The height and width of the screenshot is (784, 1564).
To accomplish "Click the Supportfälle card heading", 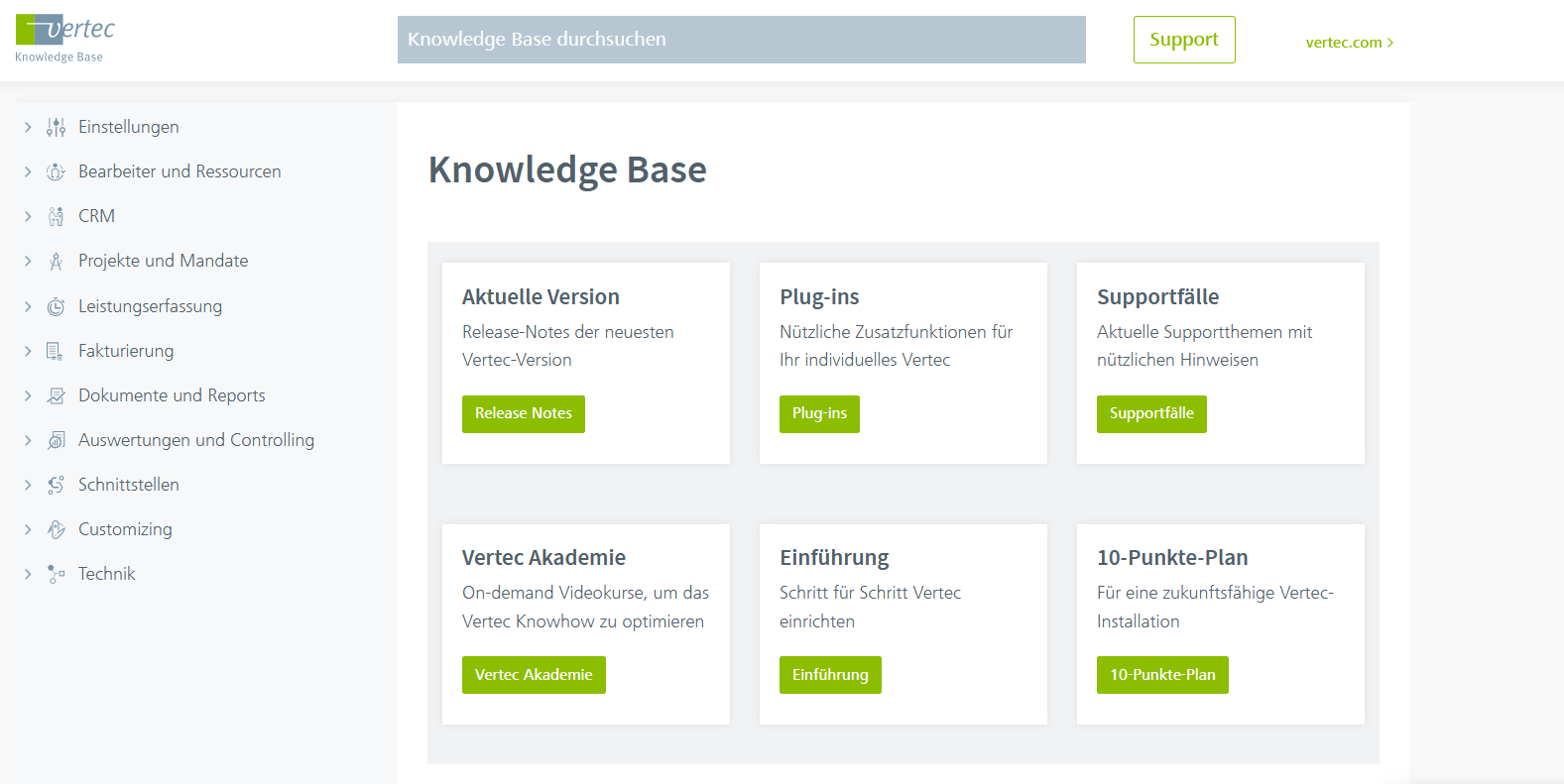I will [1158, 296].
